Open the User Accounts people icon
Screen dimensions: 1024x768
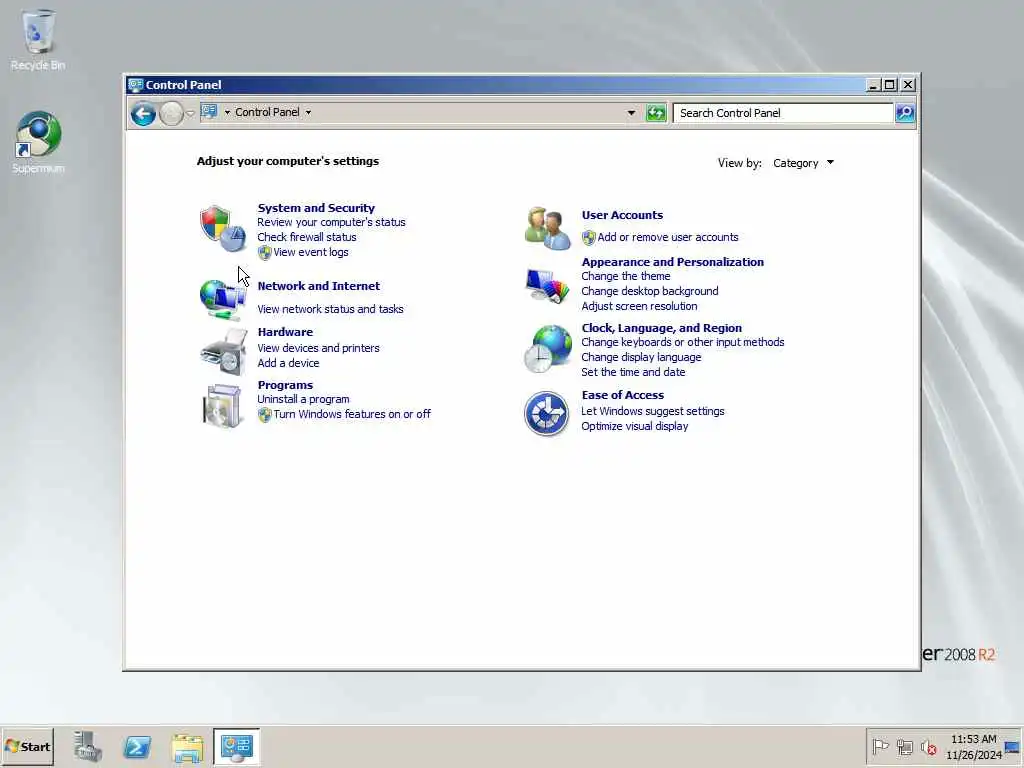(547, 228)
